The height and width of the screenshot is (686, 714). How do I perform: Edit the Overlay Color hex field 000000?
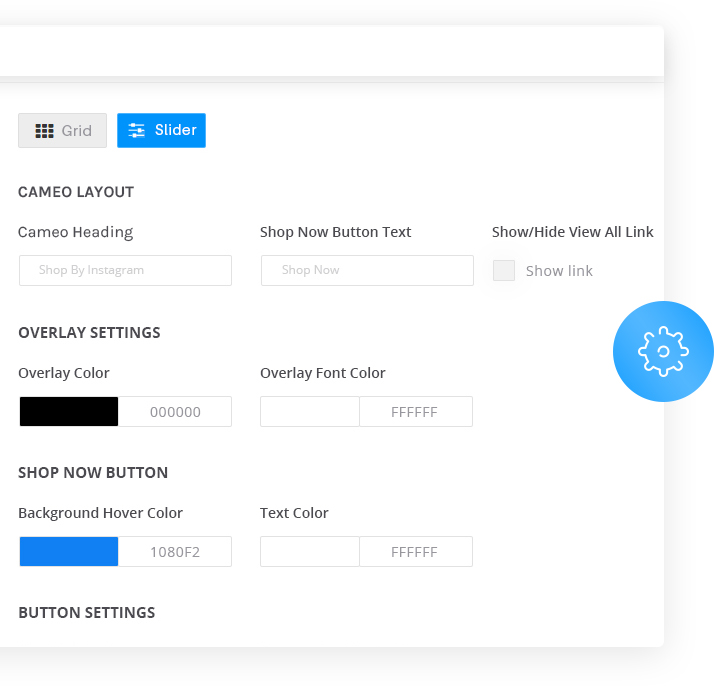click(175, 412)
